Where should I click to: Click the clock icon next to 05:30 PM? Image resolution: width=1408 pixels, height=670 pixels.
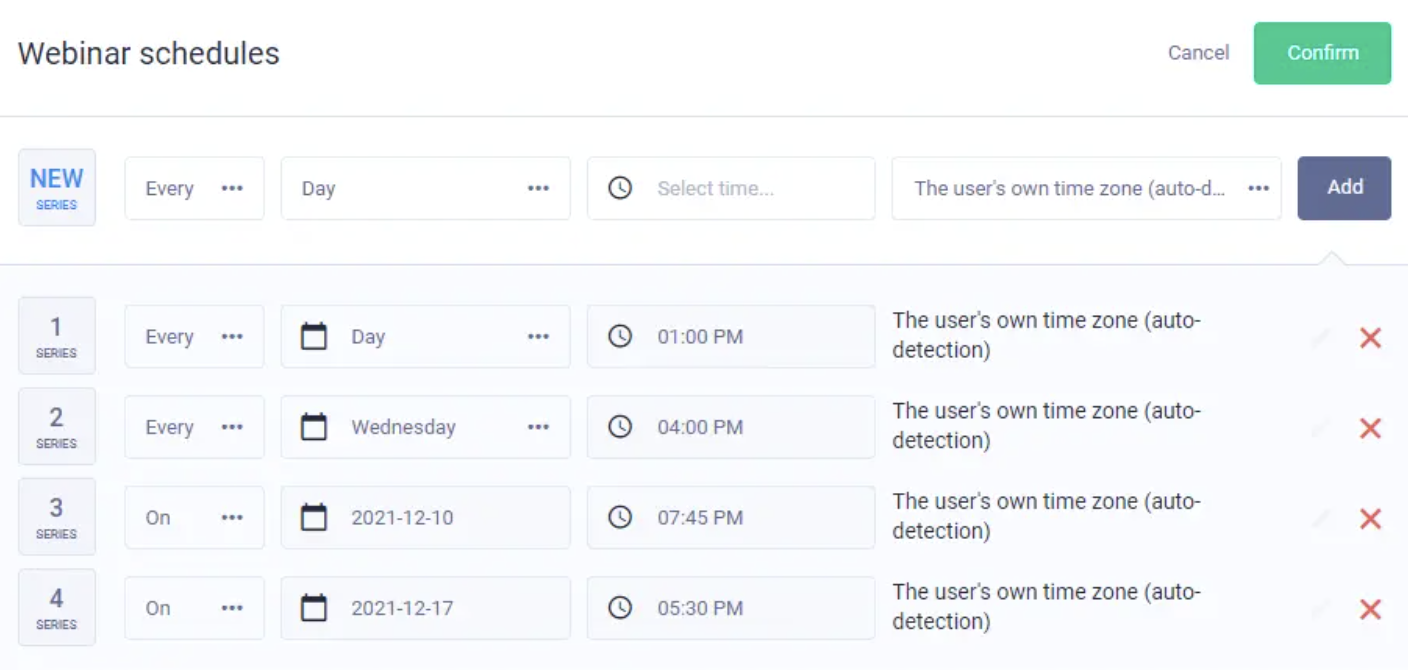pyautogui.click(x=620, y=607)
